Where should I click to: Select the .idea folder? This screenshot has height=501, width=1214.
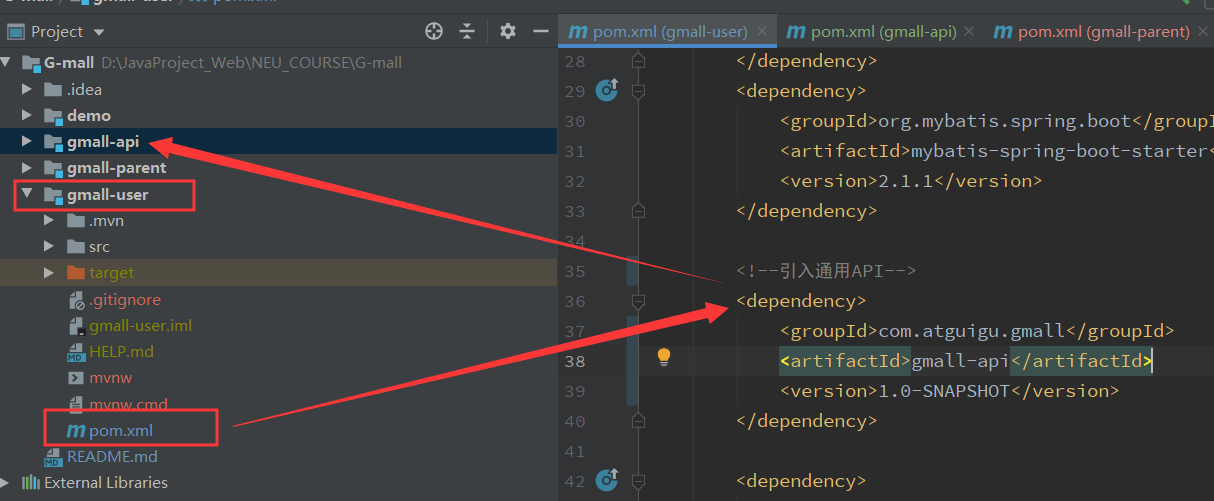pyautogui.click(x=85, y=89)
